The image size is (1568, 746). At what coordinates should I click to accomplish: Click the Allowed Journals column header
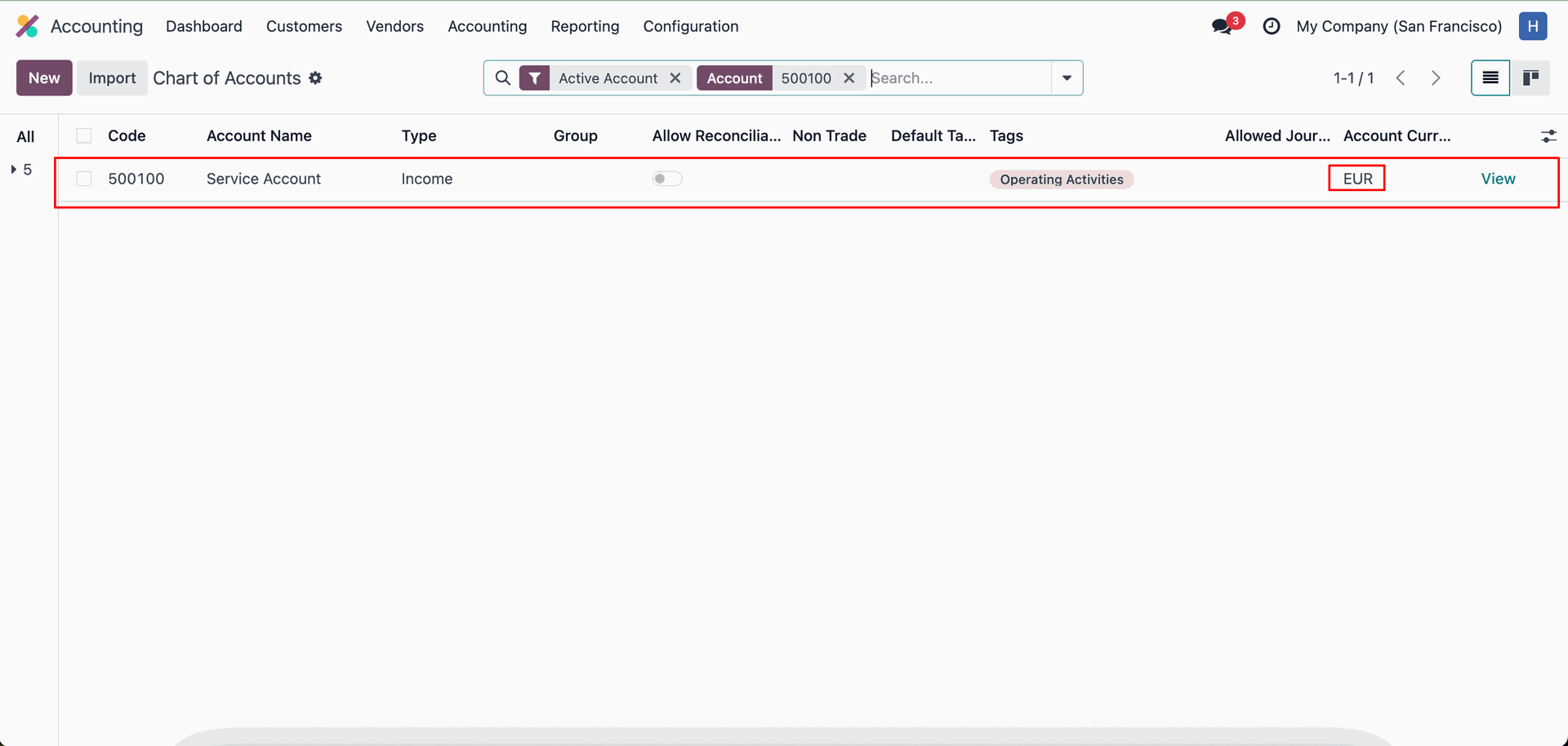[x=1277, y=135]
